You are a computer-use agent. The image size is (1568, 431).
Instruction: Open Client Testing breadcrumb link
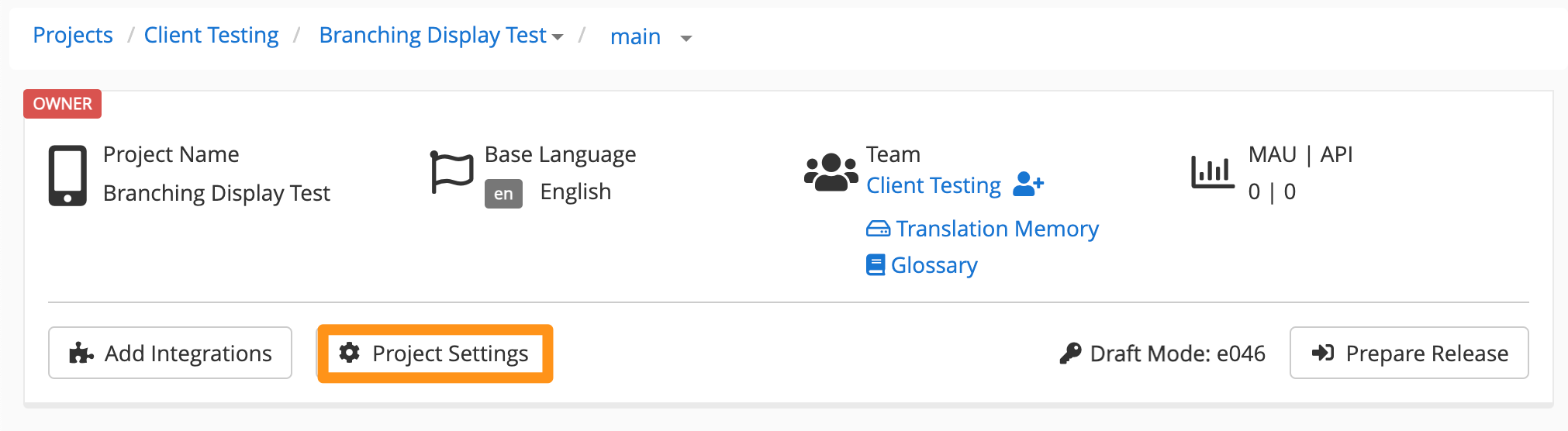(211, 35)
